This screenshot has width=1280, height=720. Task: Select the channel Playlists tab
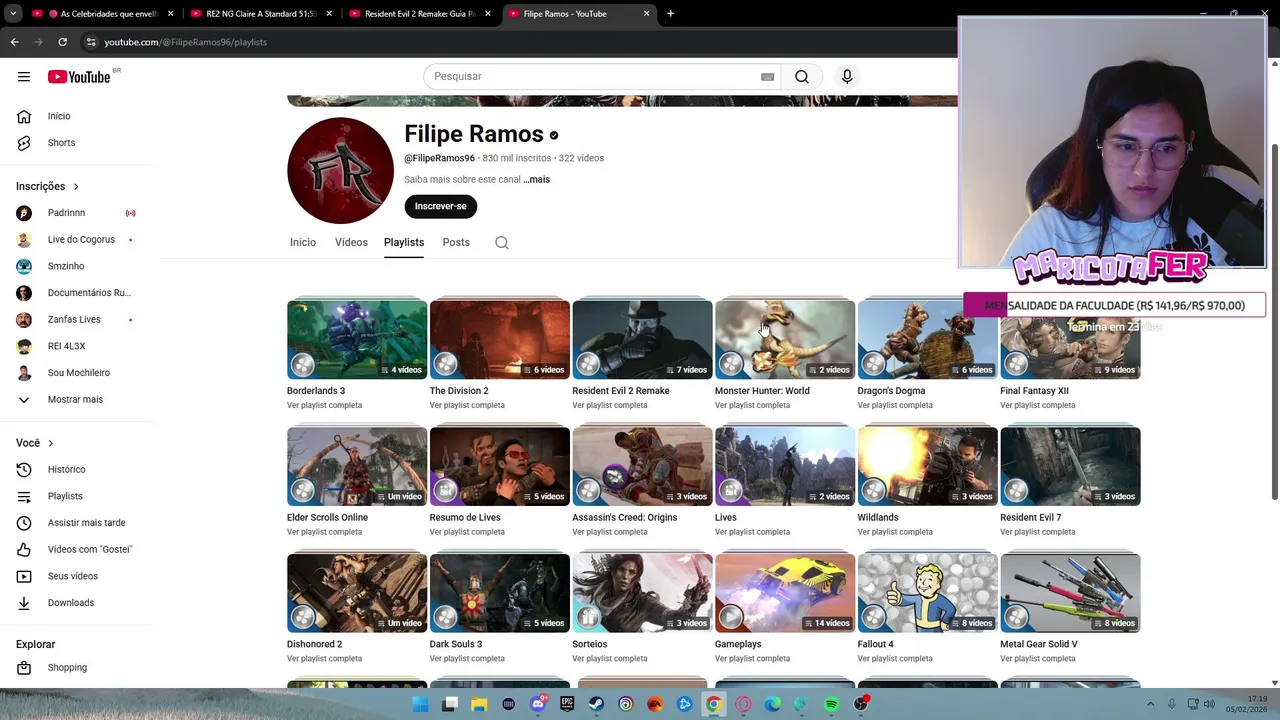pyautogui.click(x=404, y=243)
